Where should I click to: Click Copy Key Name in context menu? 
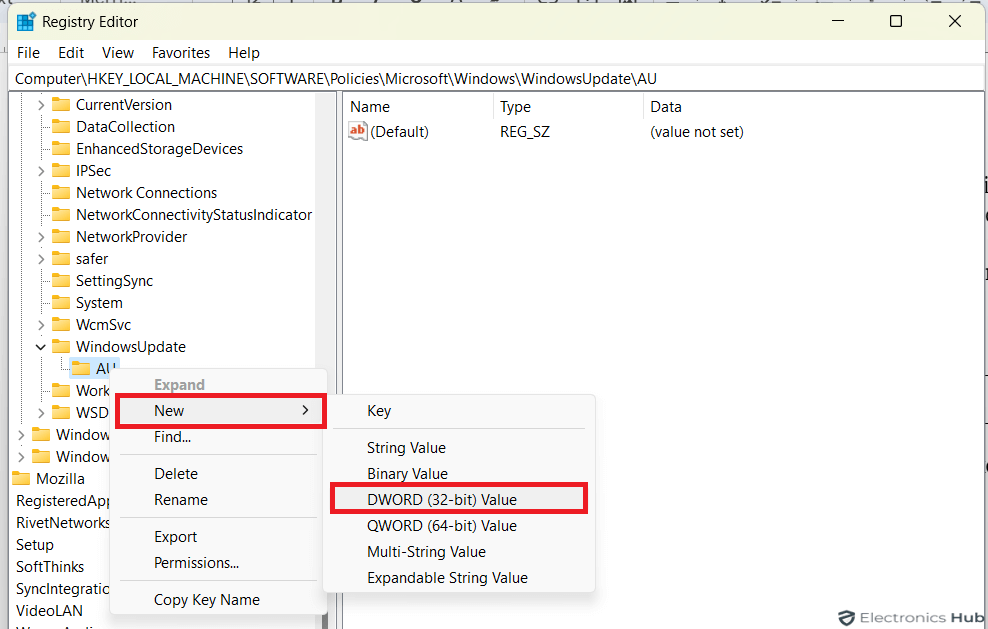tap(206, 600)
